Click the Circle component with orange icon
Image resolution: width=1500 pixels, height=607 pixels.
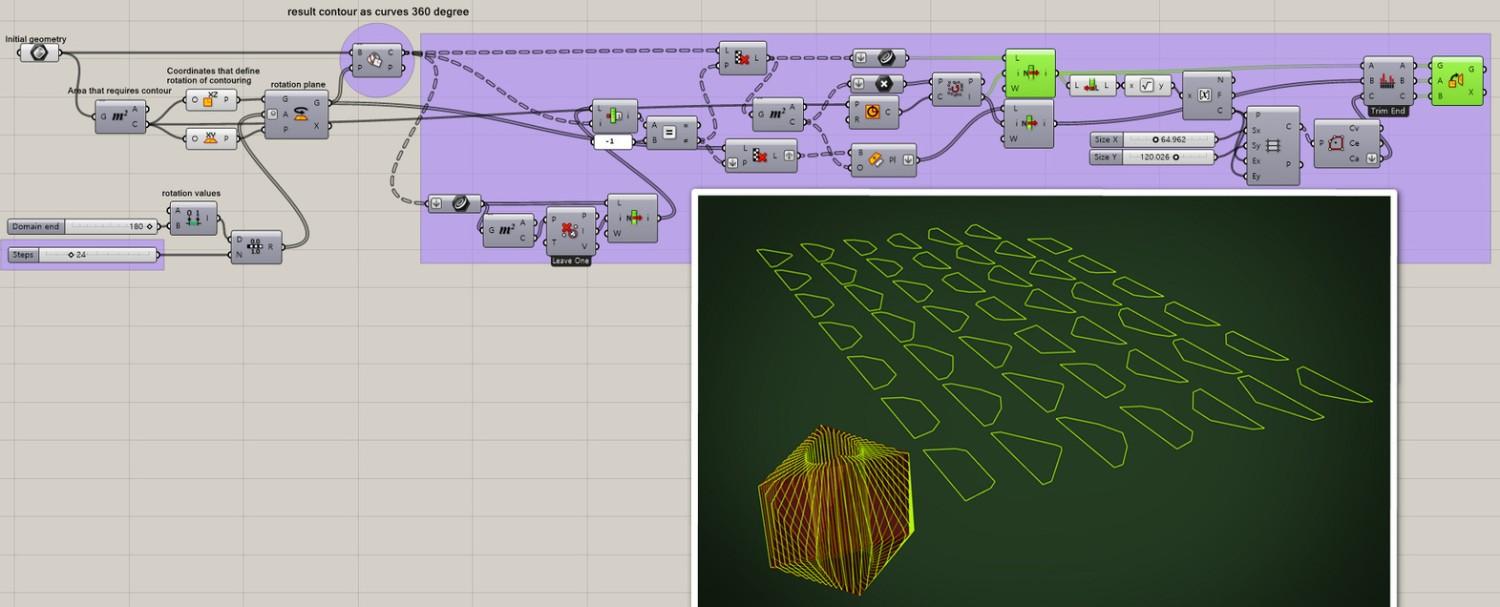pyautogui.click(x=873, y=113)
